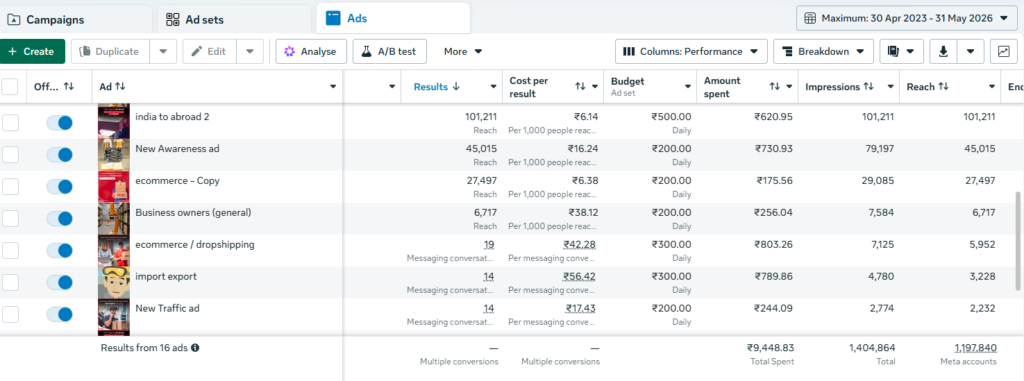Open the Breakdown dropdown
The height and width of the screenshot is (381, 1024).
[x=824, y=52]
